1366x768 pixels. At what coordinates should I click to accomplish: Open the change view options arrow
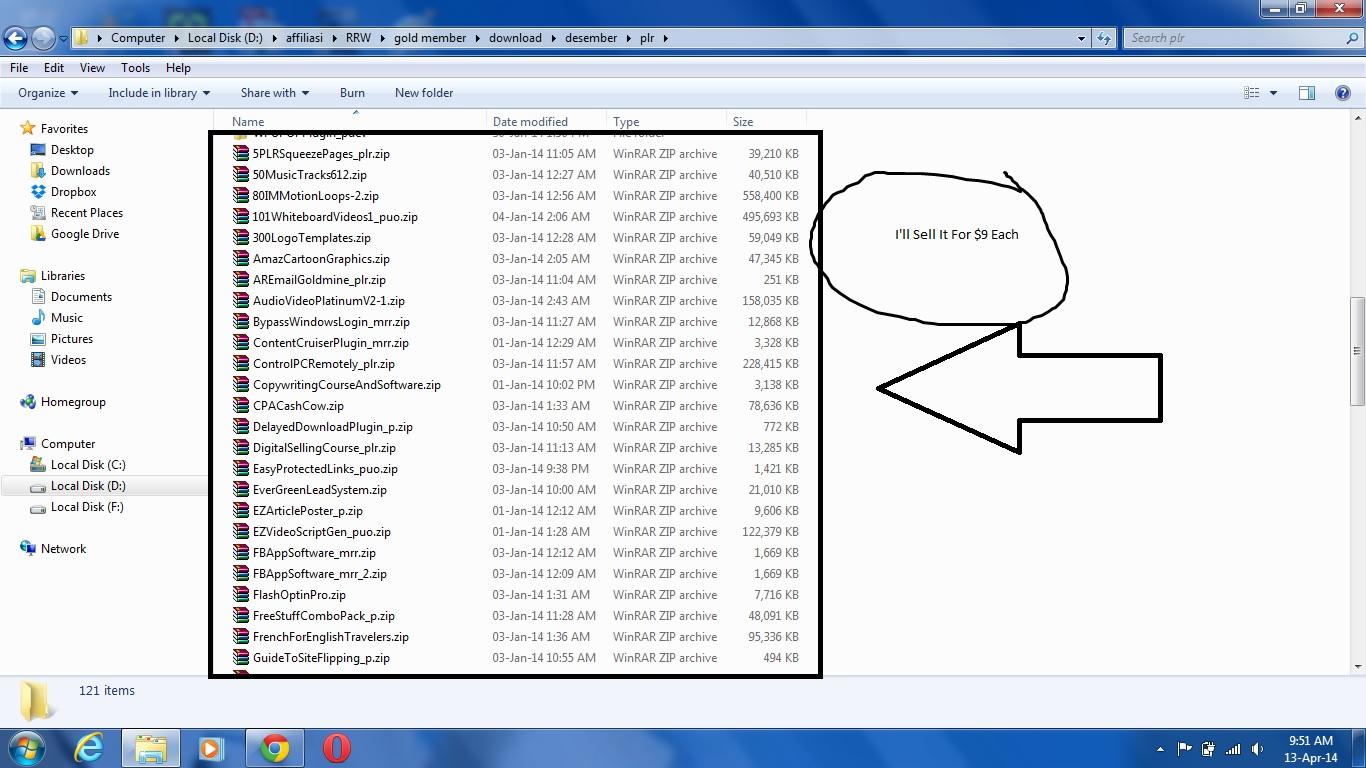1273,93
